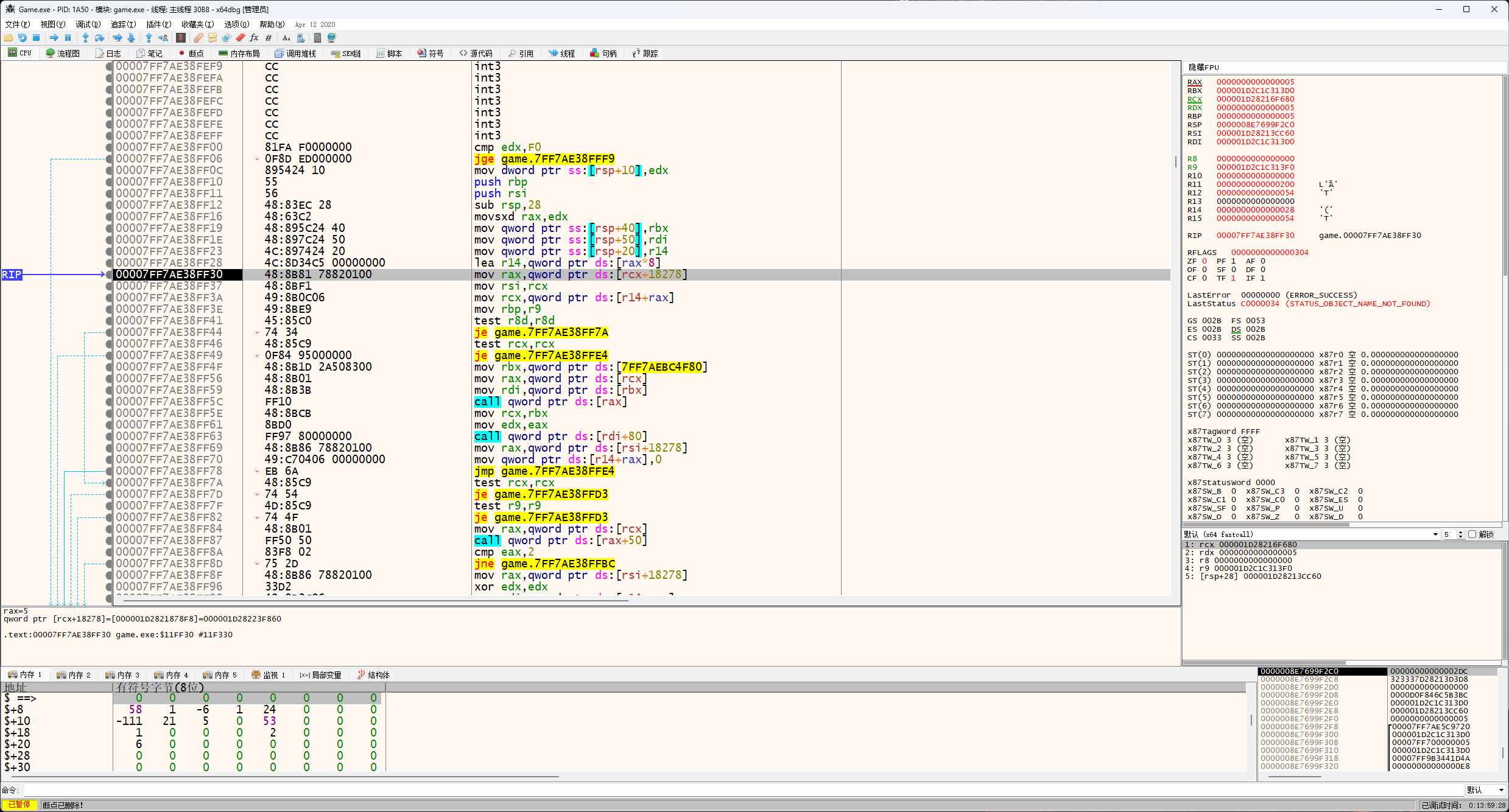This screenshot has width=1509, height=812.
Task: Open the Scylla plugin icon
Action: (181, 38)
